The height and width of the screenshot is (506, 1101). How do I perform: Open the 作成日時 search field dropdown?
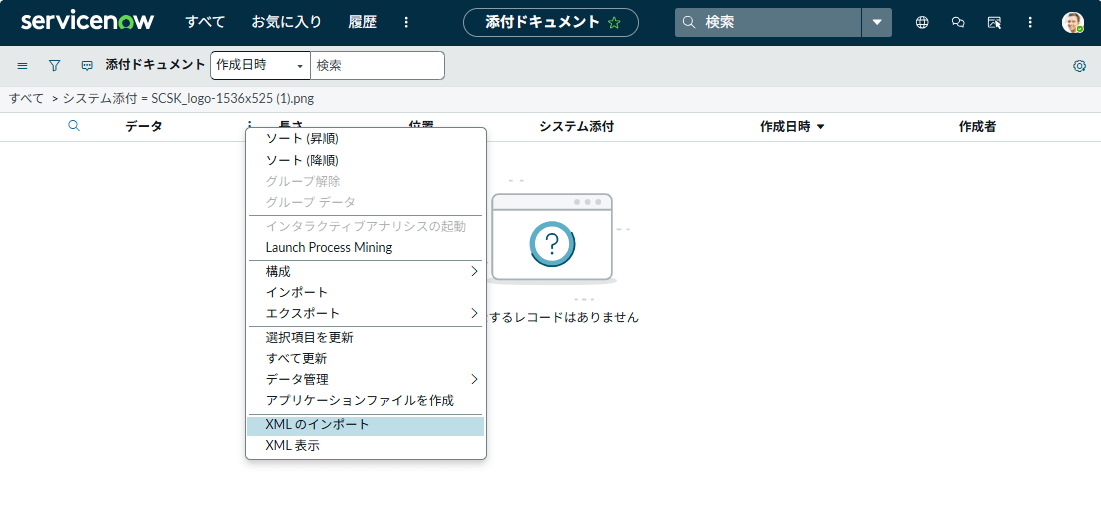[260, 65]
